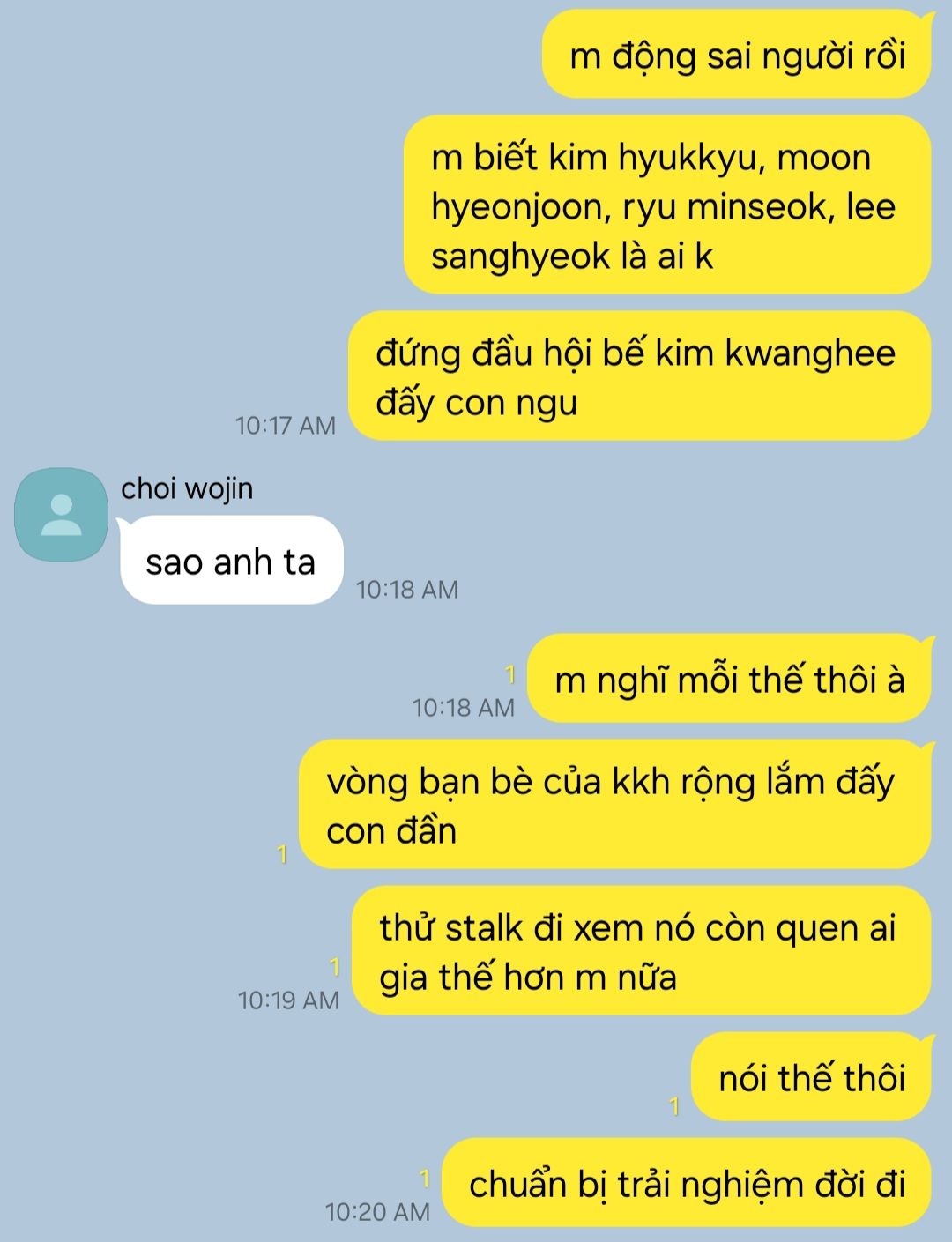This screenshot has width=952, height=1242.
Task: Tap the 'nói thế thôi' bubble
Action: [811, 1077]
